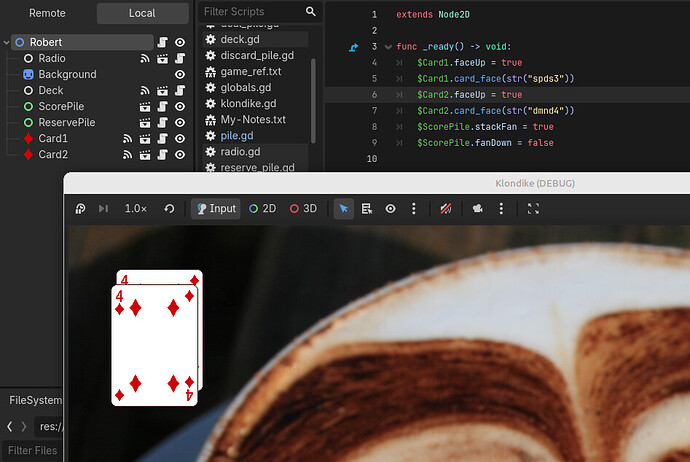
Task: Open camera options three-dots menu
Action: [x=501, y=209]
